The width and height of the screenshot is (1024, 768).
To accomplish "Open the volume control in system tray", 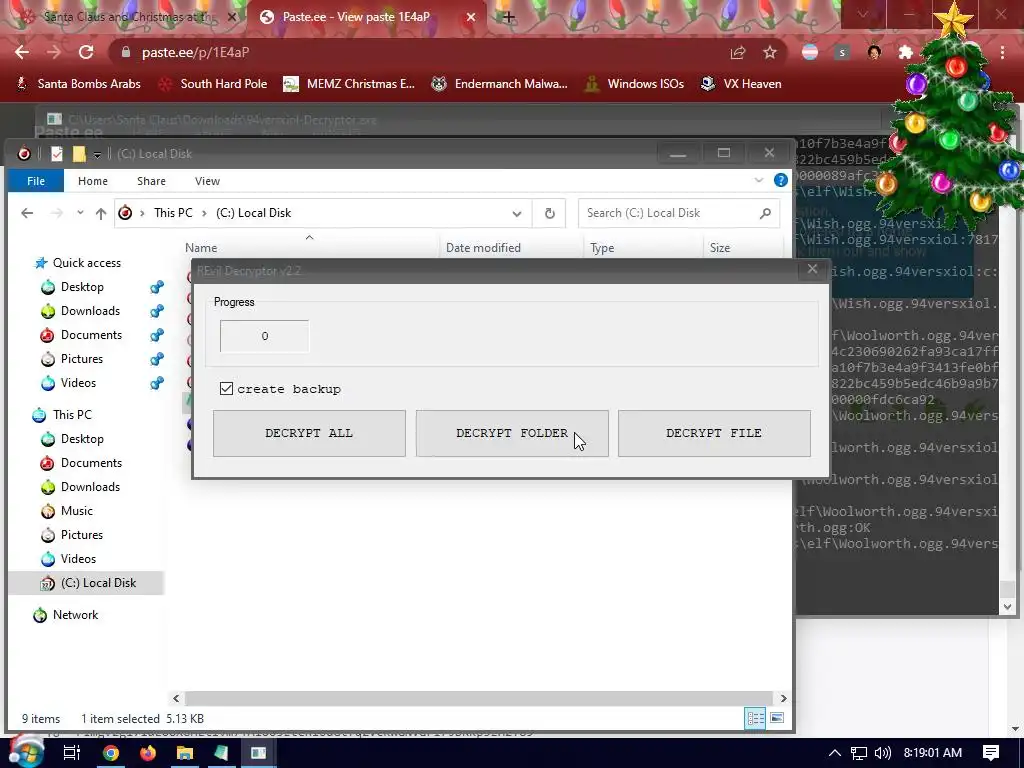I will pos(882,753).
